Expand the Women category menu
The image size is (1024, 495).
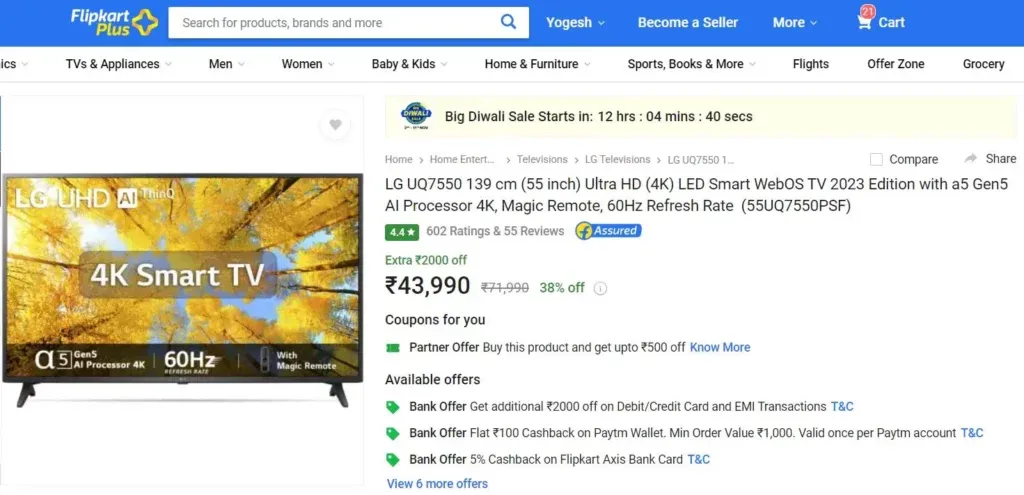[308, 64]
